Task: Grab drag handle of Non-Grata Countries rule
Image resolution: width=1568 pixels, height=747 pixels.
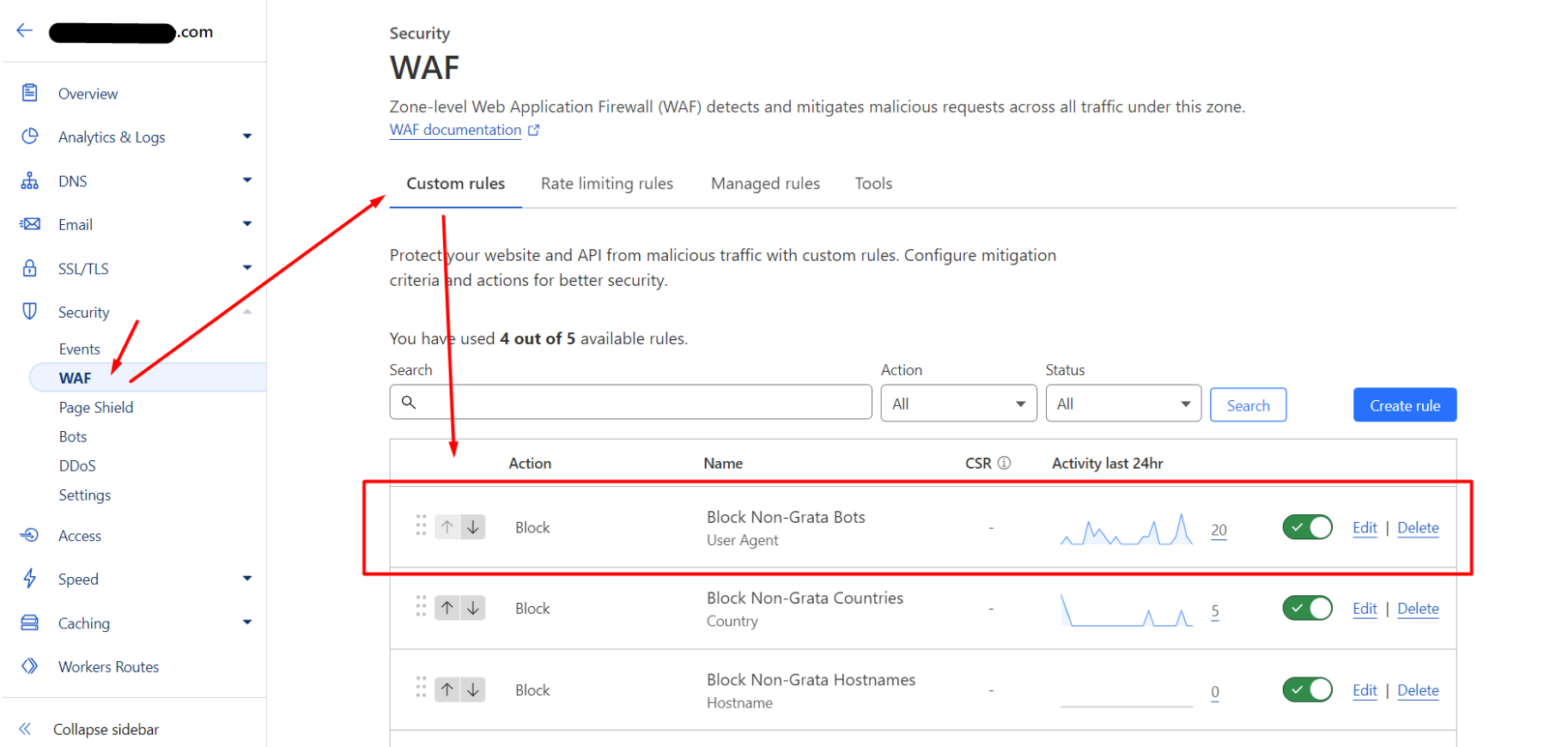Action: tap(421, 606)
